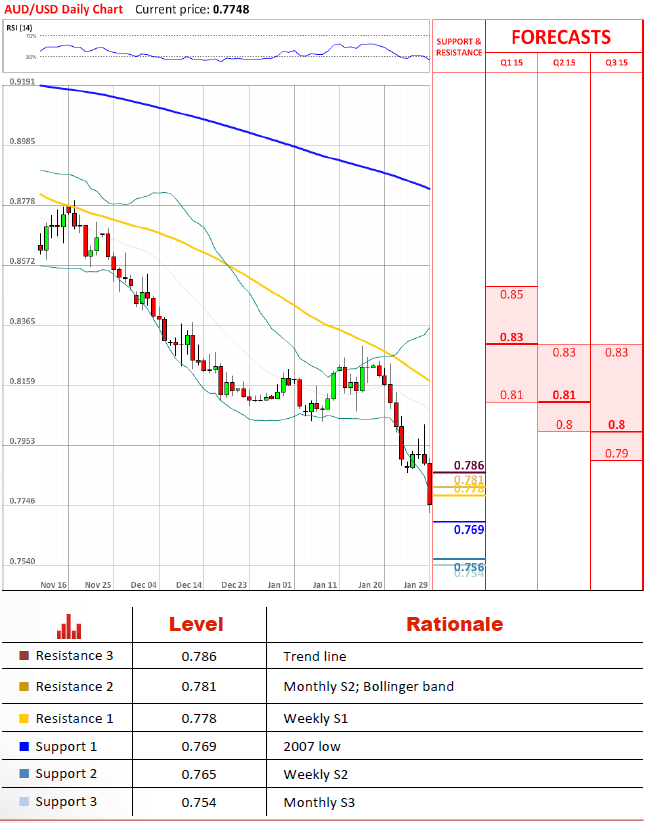The width and height of the screenshot is (646, 823).
Task: Click the bold 0.83 forecast in Q1 15
Action: coord(511,337)
